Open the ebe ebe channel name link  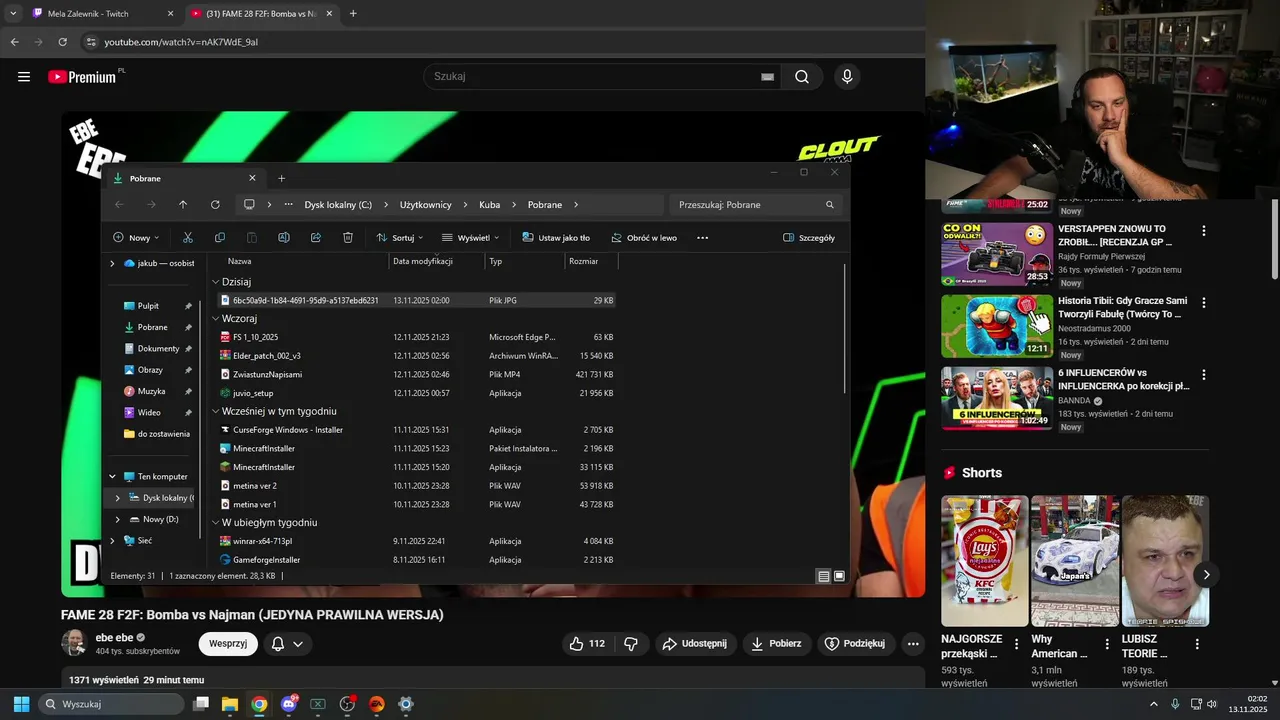pos(114,638)
